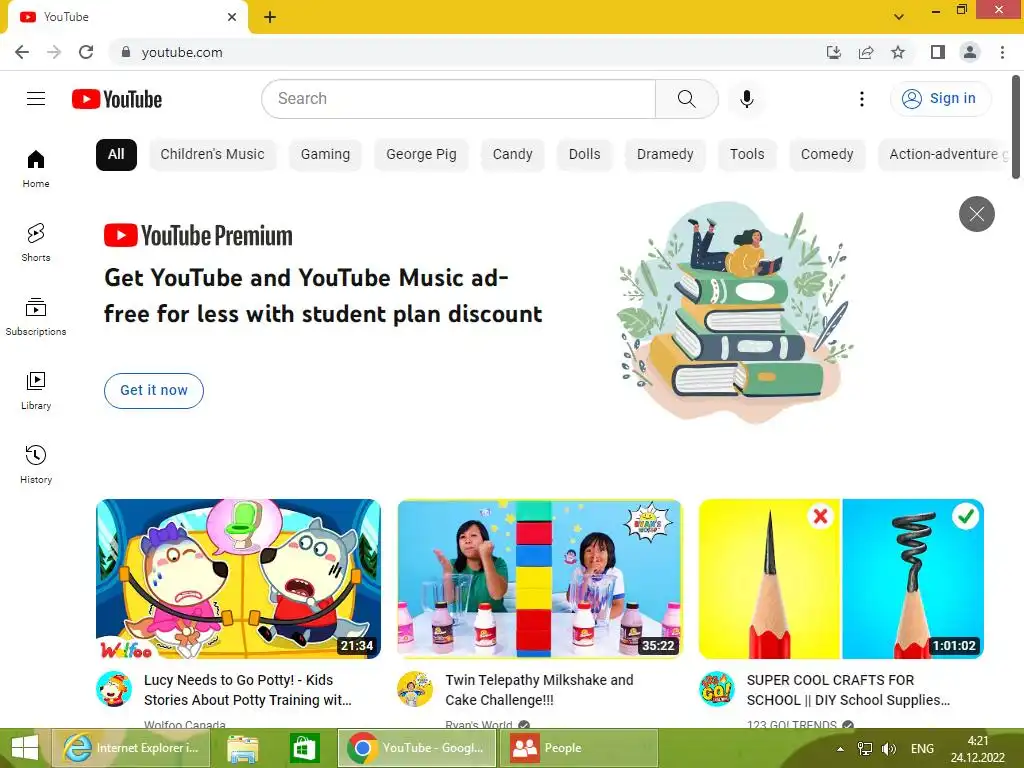Open the Chrome three-dot menu

[1002, 52]
